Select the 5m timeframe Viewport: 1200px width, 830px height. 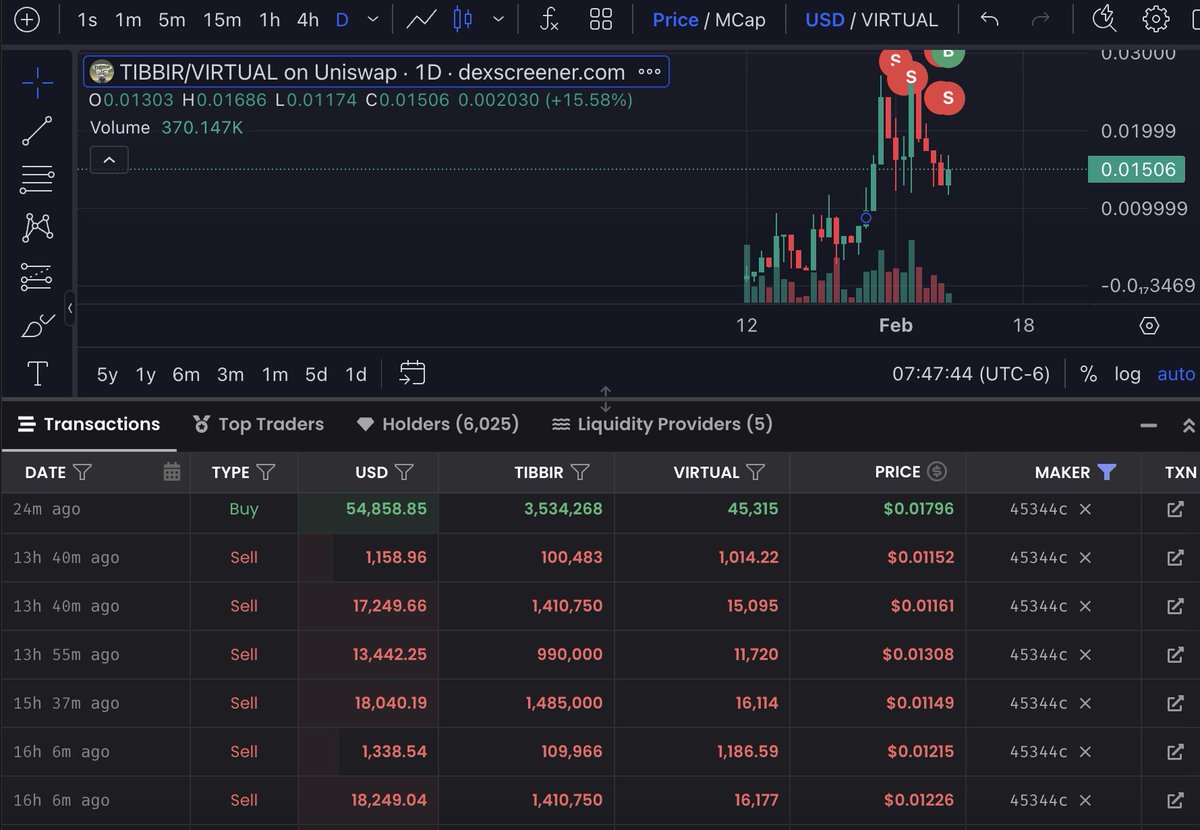point(172,20)
